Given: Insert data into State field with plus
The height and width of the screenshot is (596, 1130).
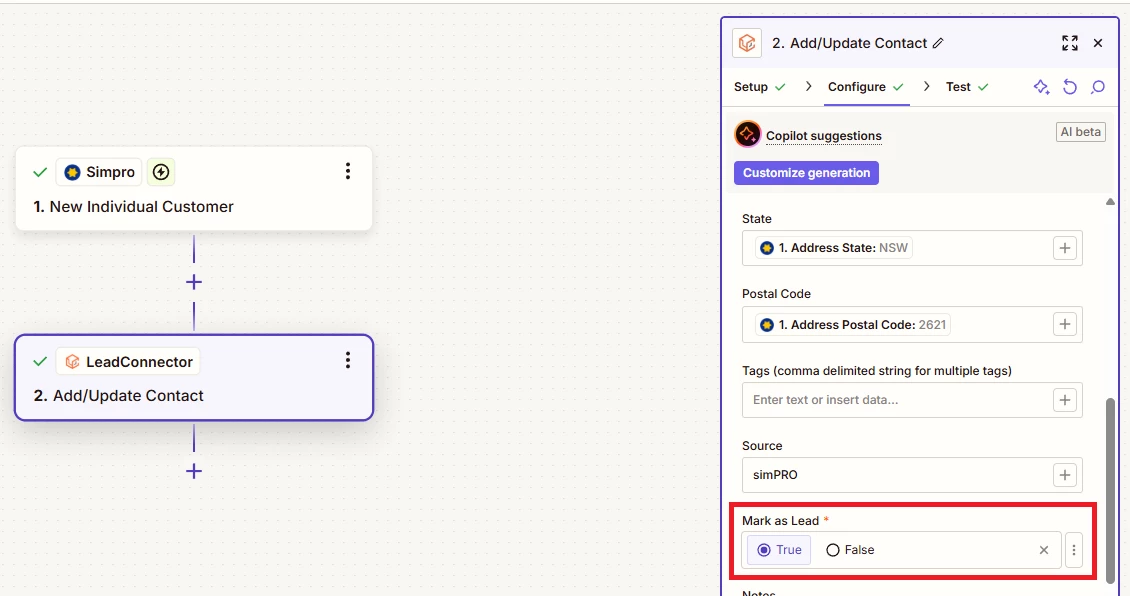Looking at the screenshot, I should tap(1064, 248).
